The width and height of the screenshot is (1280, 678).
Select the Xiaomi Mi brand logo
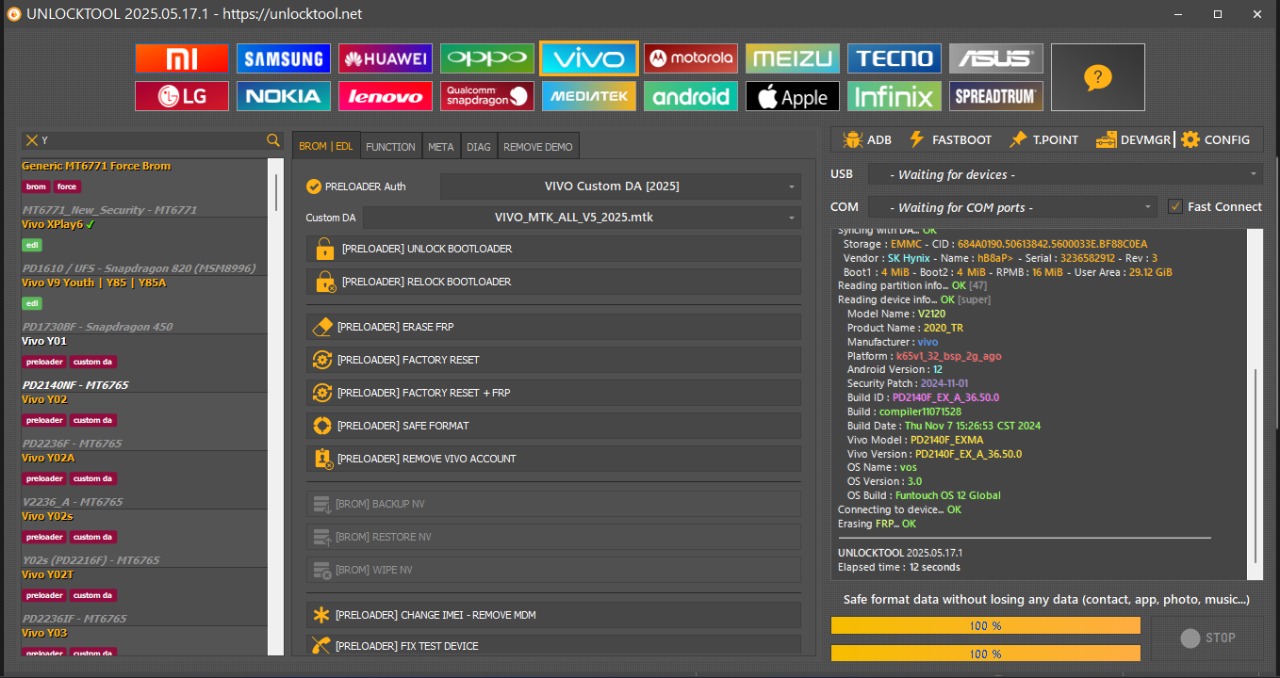pyautogui.click(x=182, y=58)
